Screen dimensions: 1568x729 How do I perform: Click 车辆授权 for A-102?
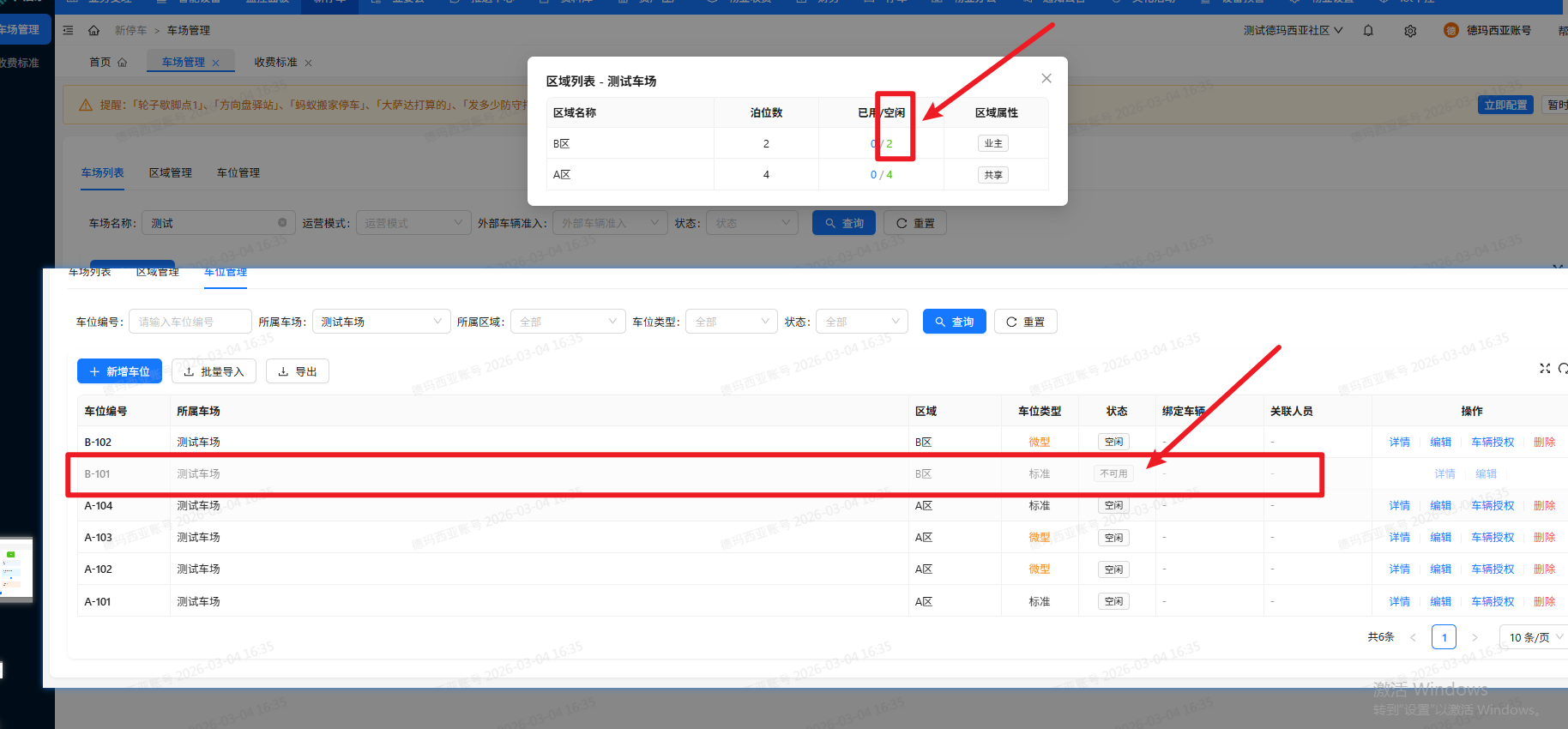(1493, 569)
